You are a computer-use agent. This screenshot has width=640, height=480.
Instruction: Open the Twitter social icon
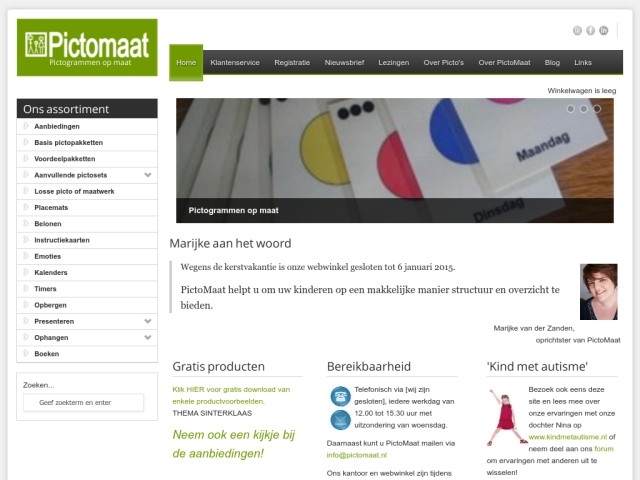click(577, 31)
